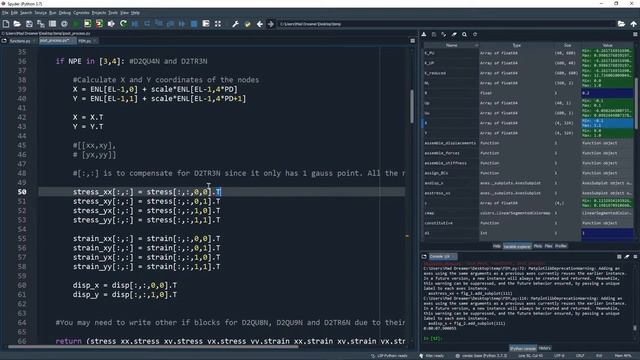Go back with the left arrow icon
The height and width of the screenshot is (360, 640).
[260, 24]
